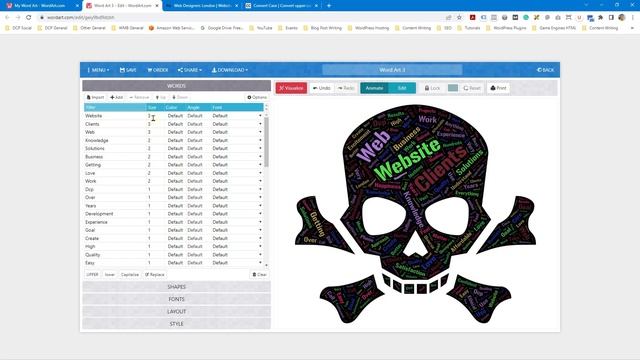Open the MENU dropdown in blue bar
The height and width of the screenshot is (360, 640).
[x=98, y=70]
